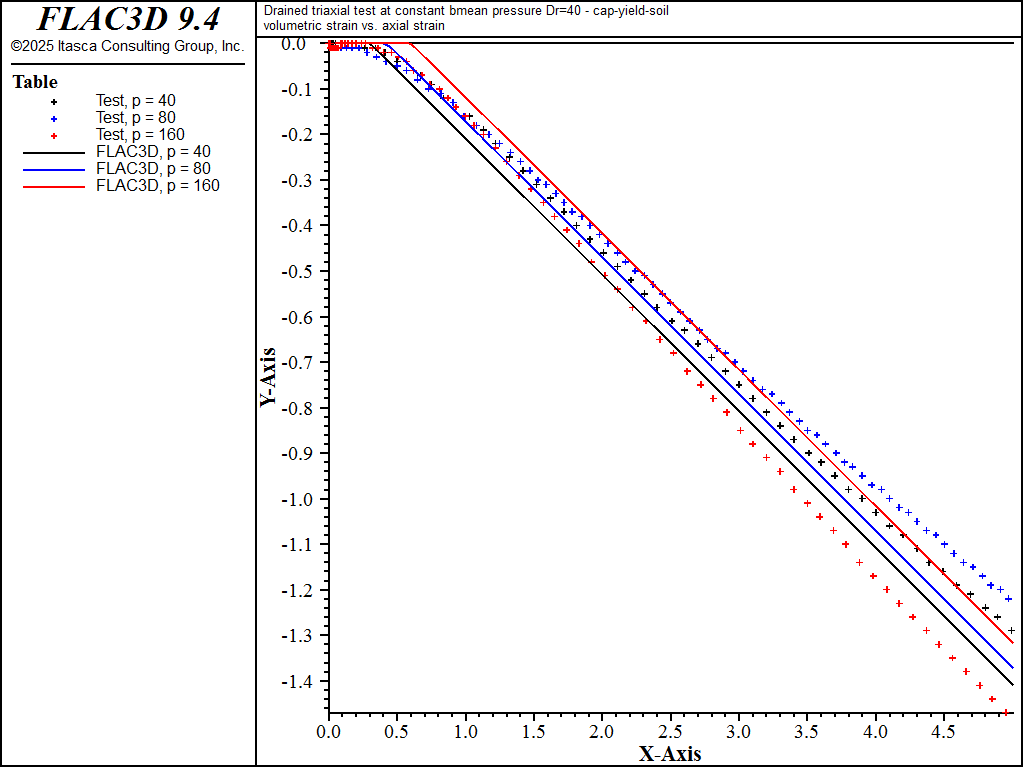Click the 'Test, p = 40' legend label

click(x=135, y=101)
